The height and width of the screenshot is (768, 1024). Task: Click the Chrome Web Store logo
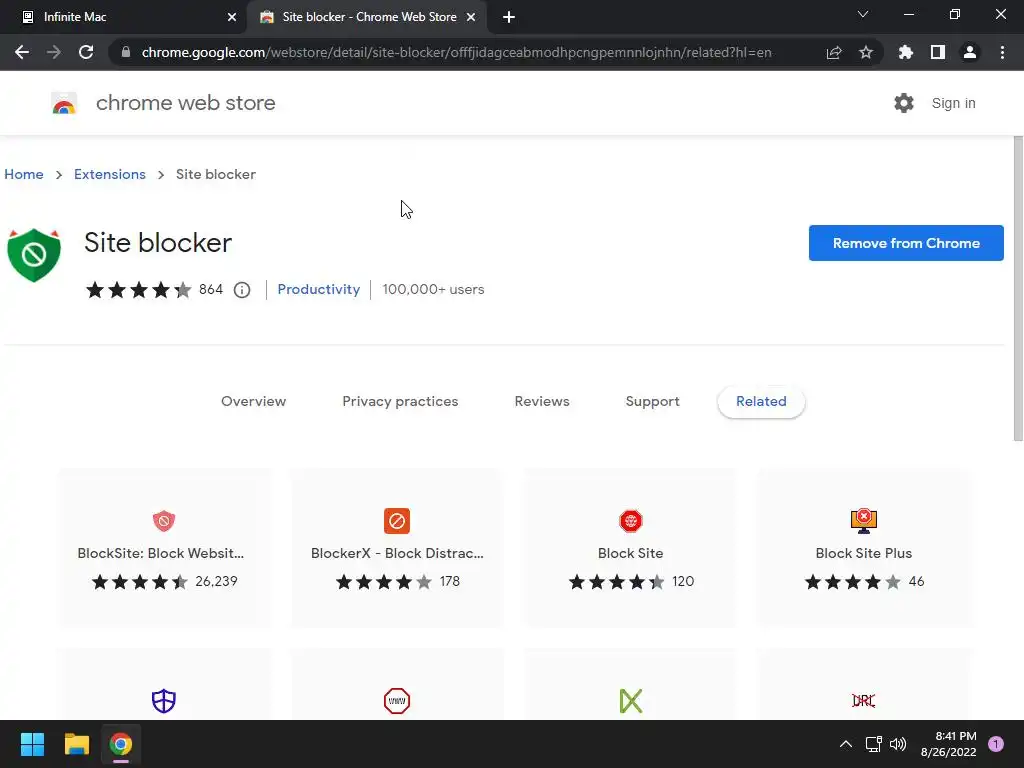(64, 103)
